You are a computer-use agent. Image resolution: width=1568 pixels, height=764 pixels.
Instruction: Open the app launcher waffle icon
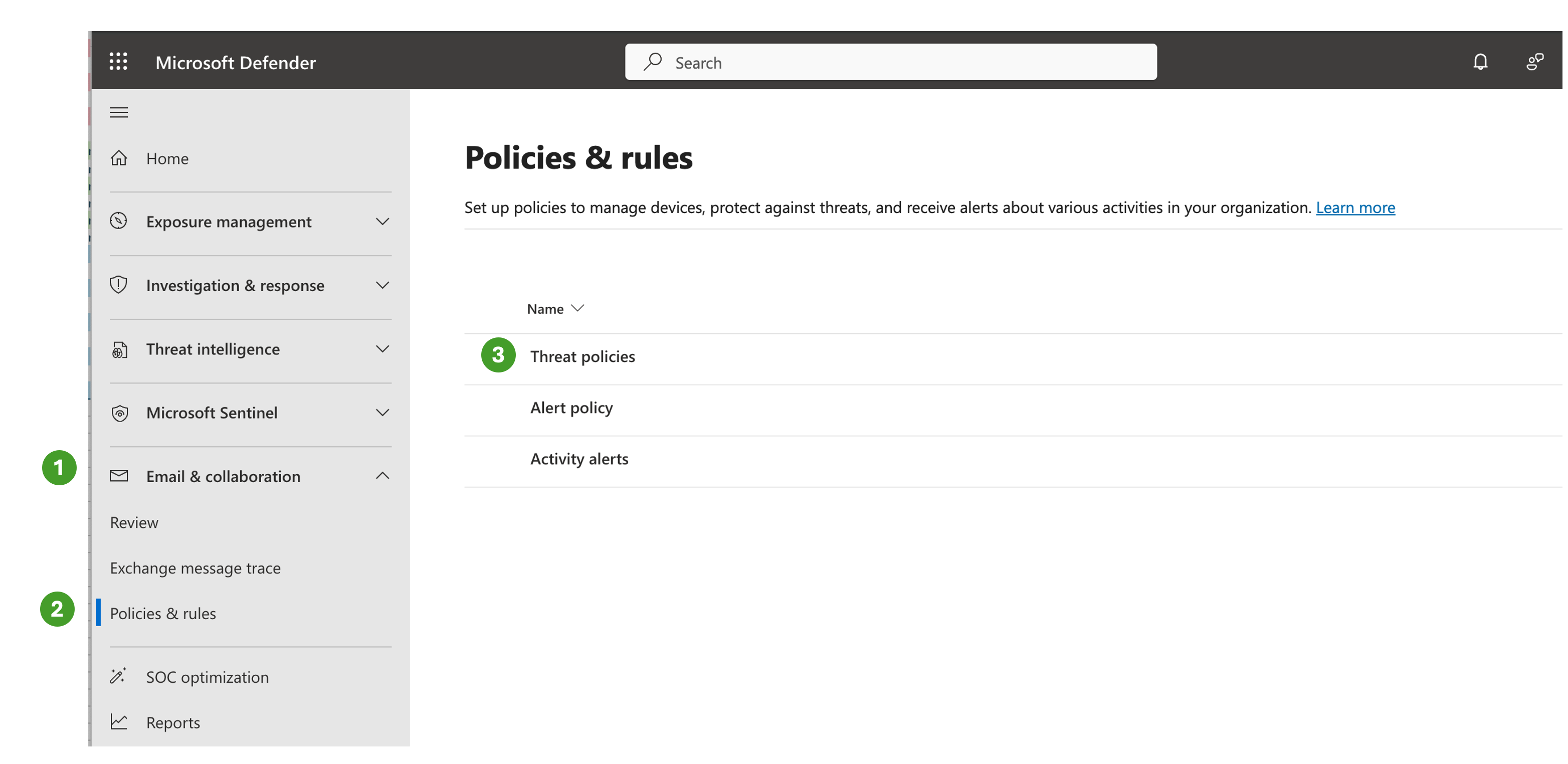(x=118, y=62)
